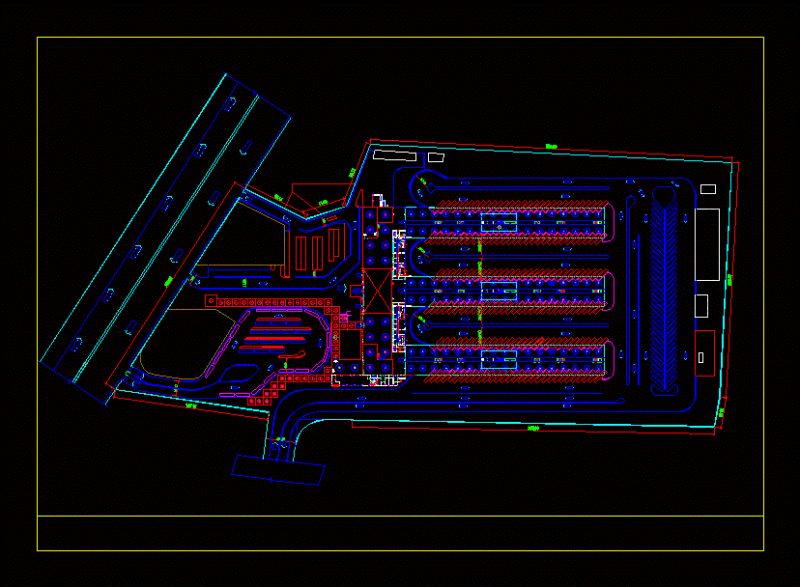This screenshot has width=800, height=587.
Task: Select the cyan rectangle in the bottom parking row
Action: pos(499,359)
